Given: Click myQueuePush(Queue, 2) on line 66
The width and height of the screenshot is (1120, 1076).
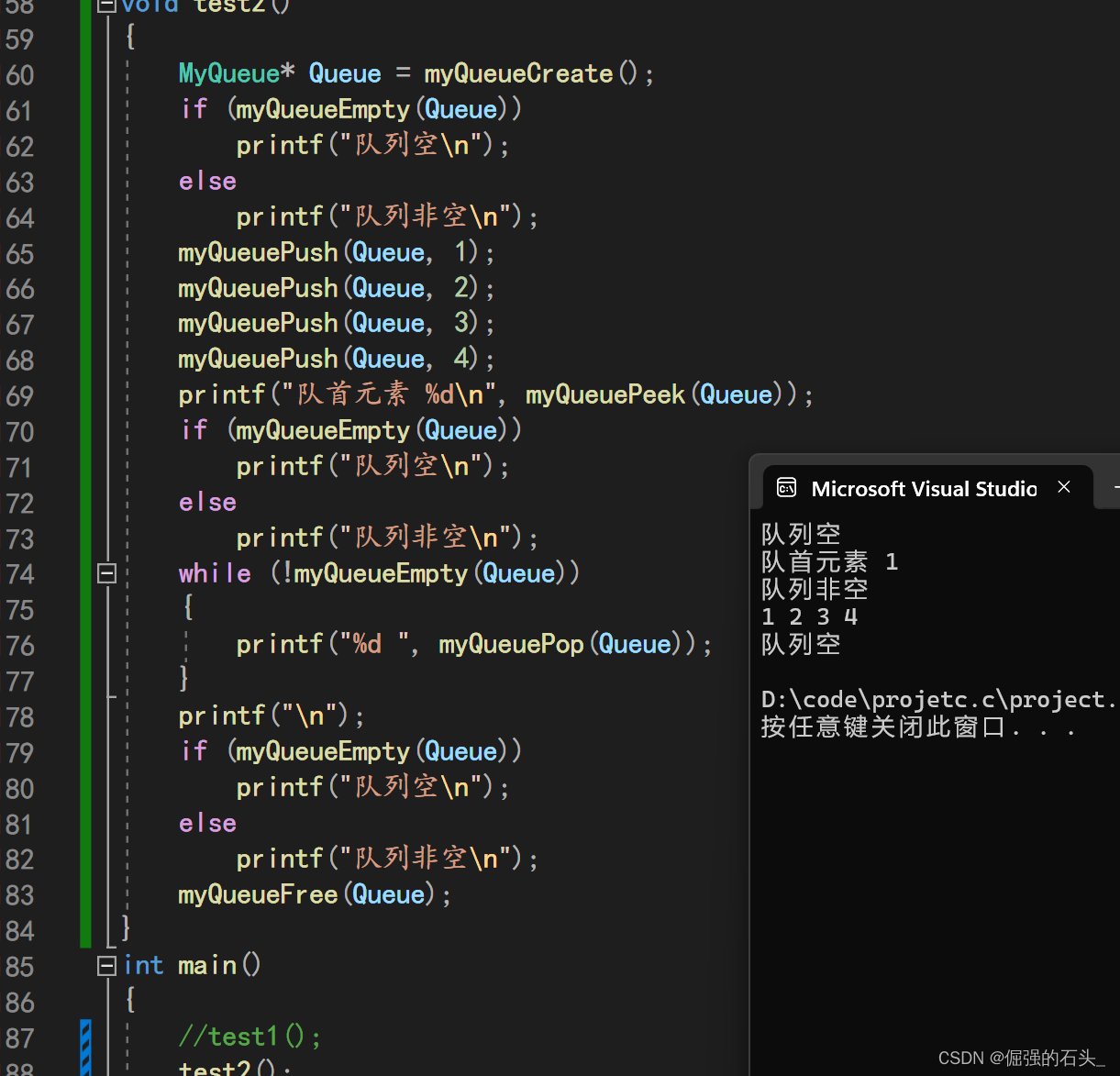Looking at the screenshot, I should [337, 288].
